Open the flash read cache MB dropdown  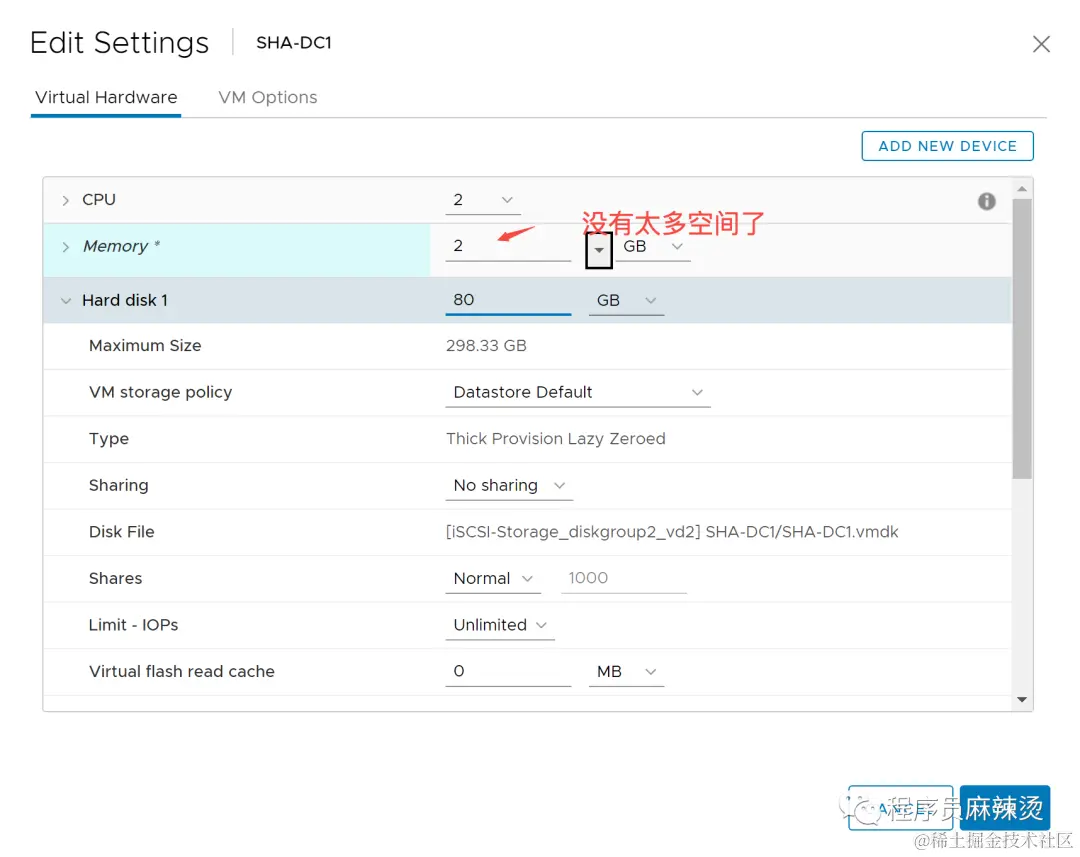pyautogui.click(x=626, y=672)
